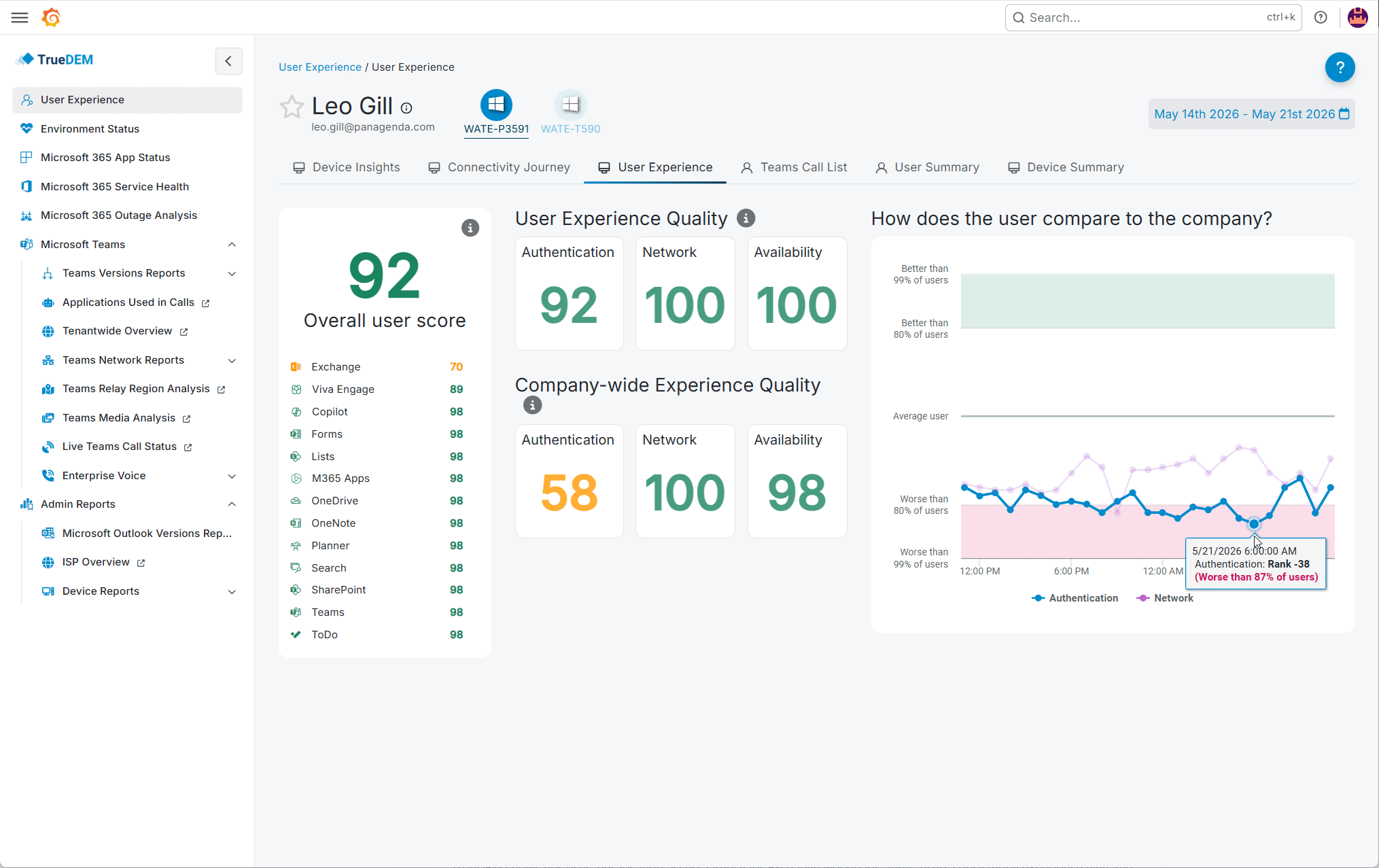Open the hamburger main menu
This screenshot has width=1379, height=868.
tap(20, 18)
